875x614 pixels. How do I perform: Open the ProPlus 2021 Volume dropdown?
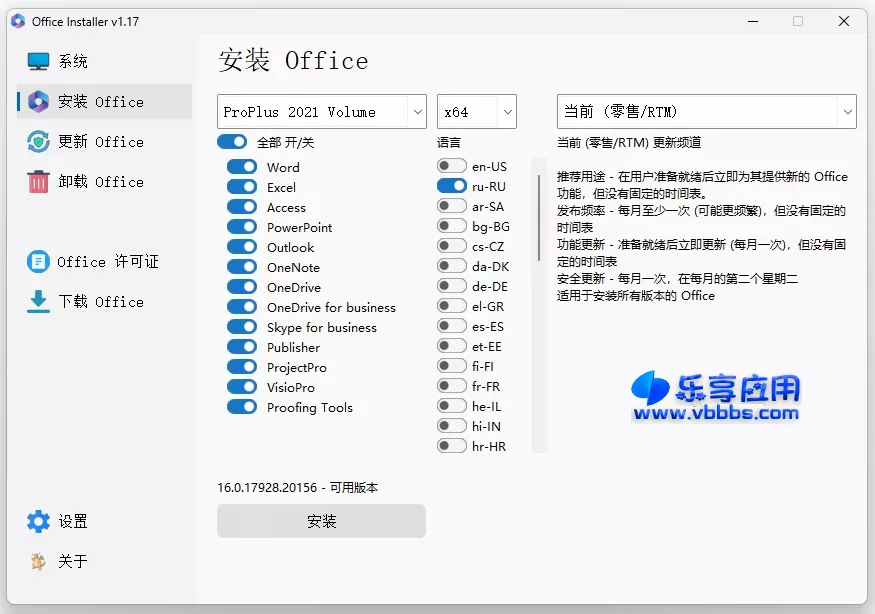point(321,111)
